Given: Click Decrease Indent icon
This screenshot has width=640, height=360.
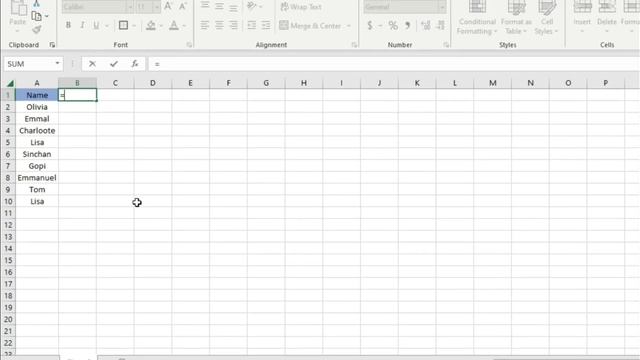Looking at the screenshot, I should tap(251, 25).
